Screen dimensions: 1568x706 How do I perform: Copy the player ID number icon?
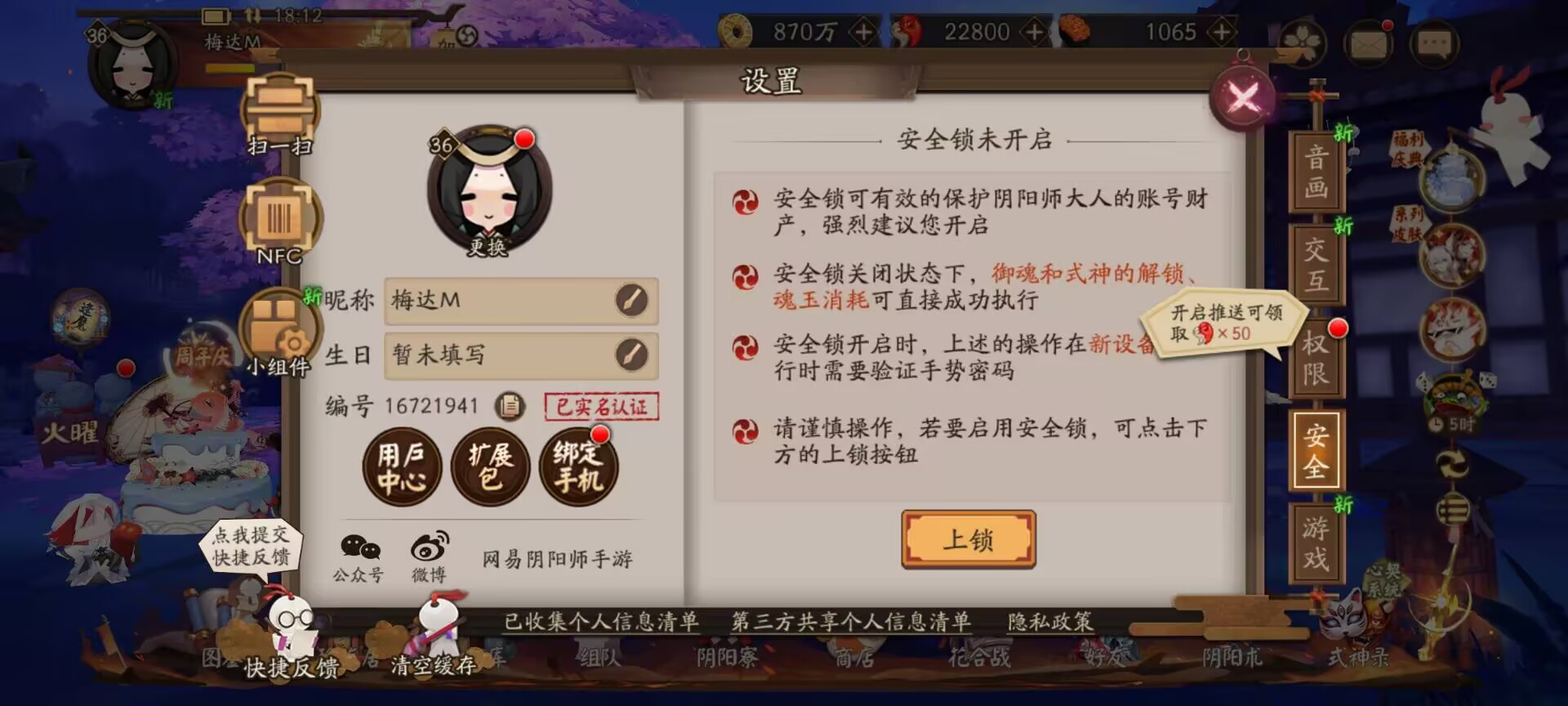pos(510,404)
